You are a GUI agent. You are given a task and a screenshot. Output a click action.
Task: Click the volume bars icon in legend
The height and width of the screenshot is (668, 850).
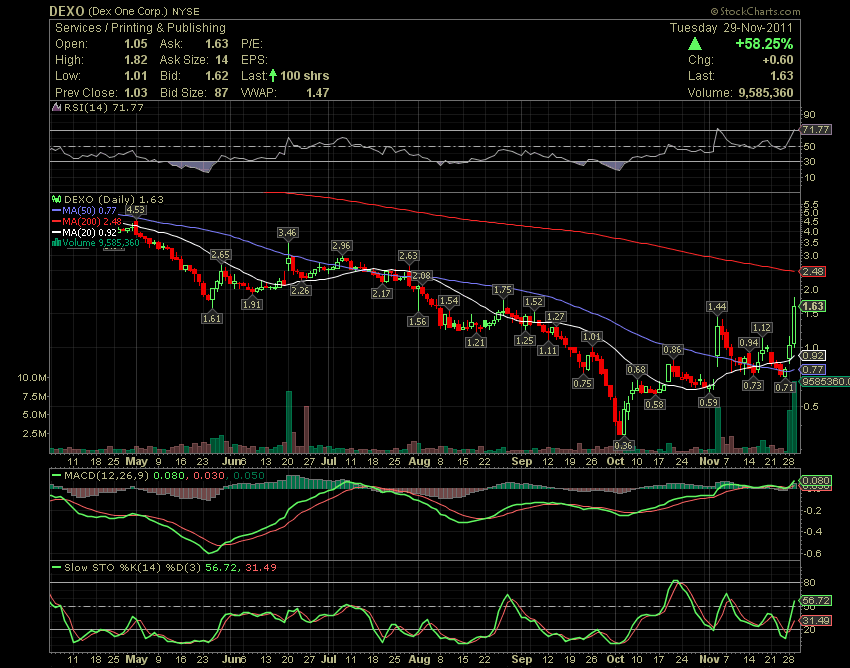pyautogui.click(x=56, y=243)
